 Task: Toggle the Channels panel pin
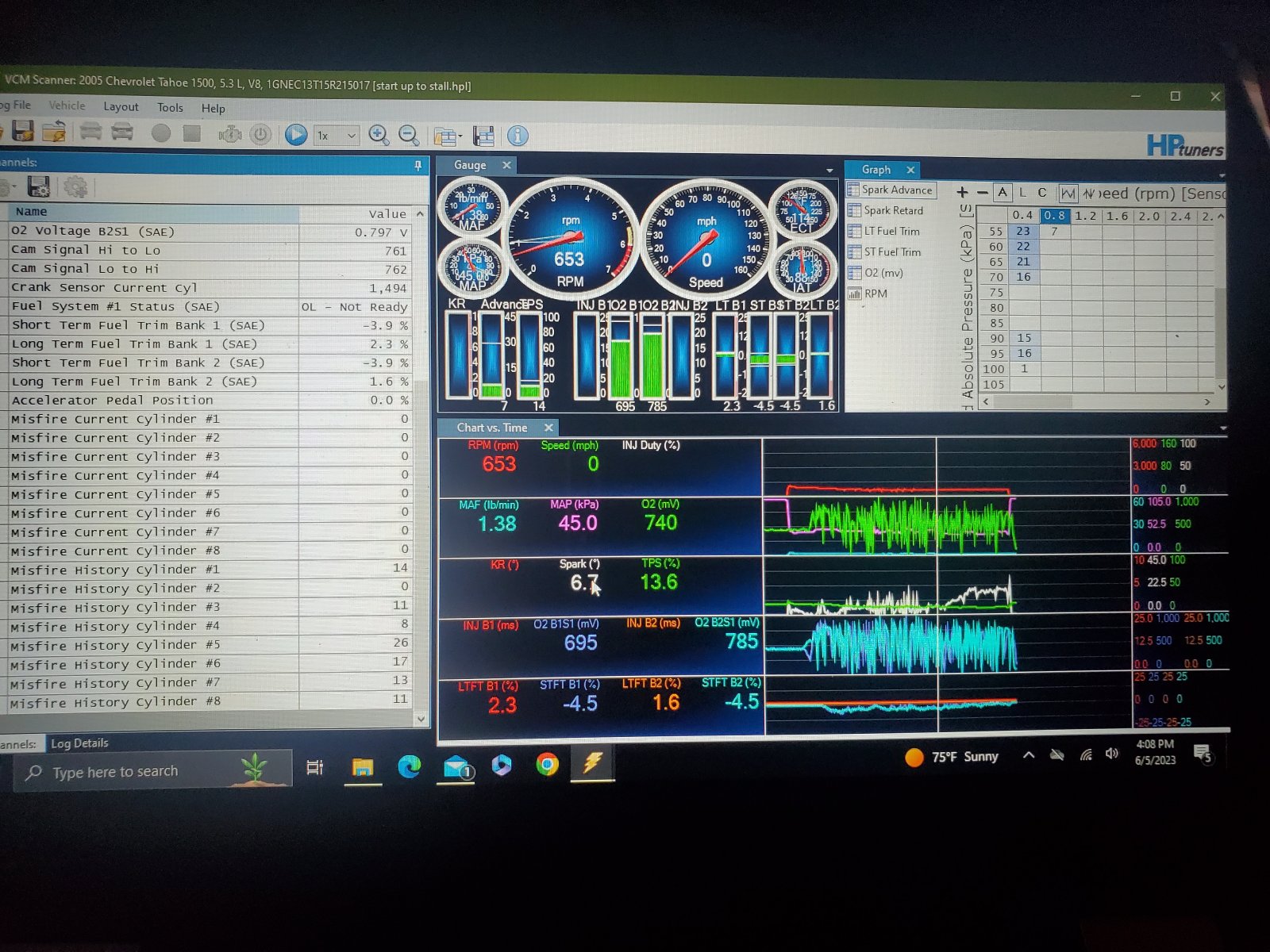pyautogui.click(x=418, y=165)
